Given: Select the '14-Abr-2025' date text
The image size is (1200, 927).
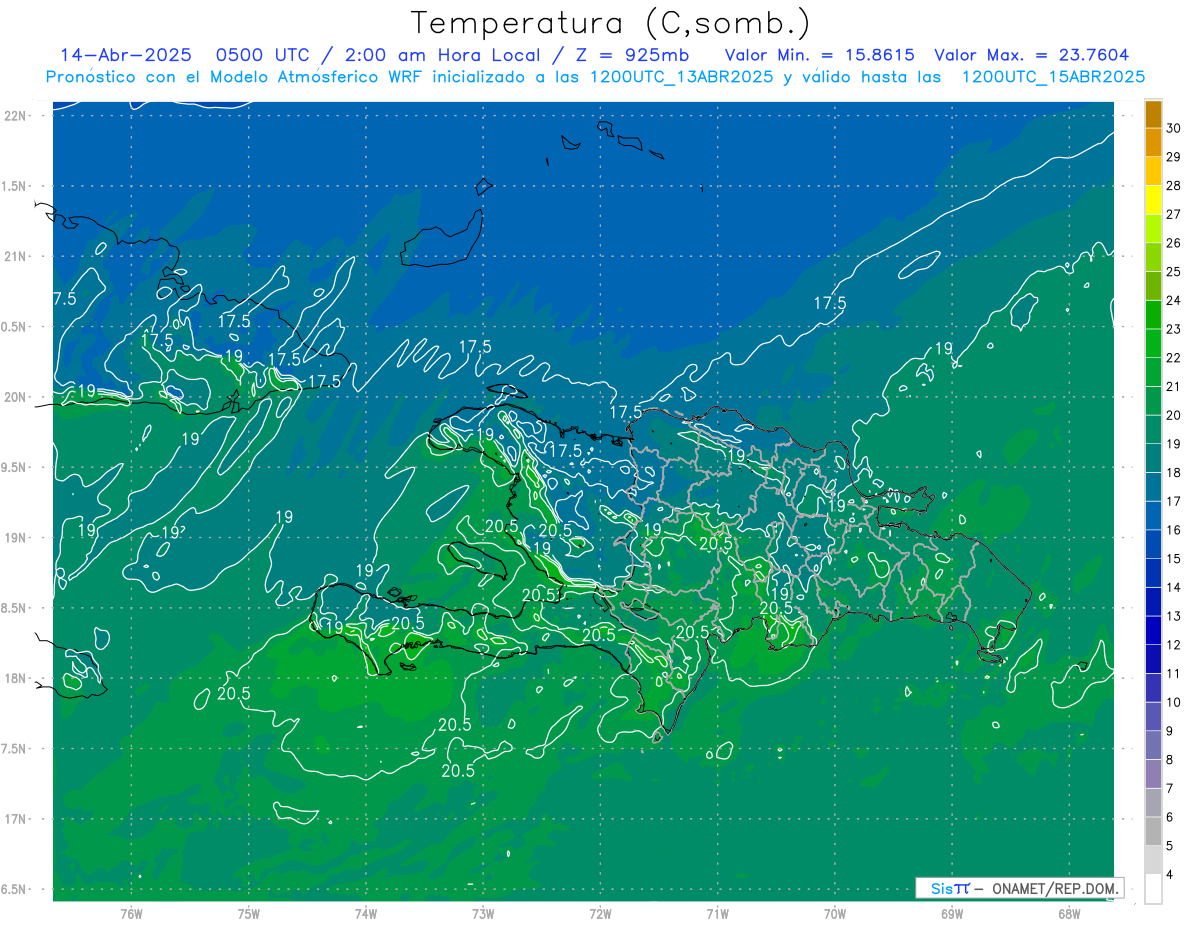Looking at the screenshot, I should pyautogui.click(x=125, y=55).
